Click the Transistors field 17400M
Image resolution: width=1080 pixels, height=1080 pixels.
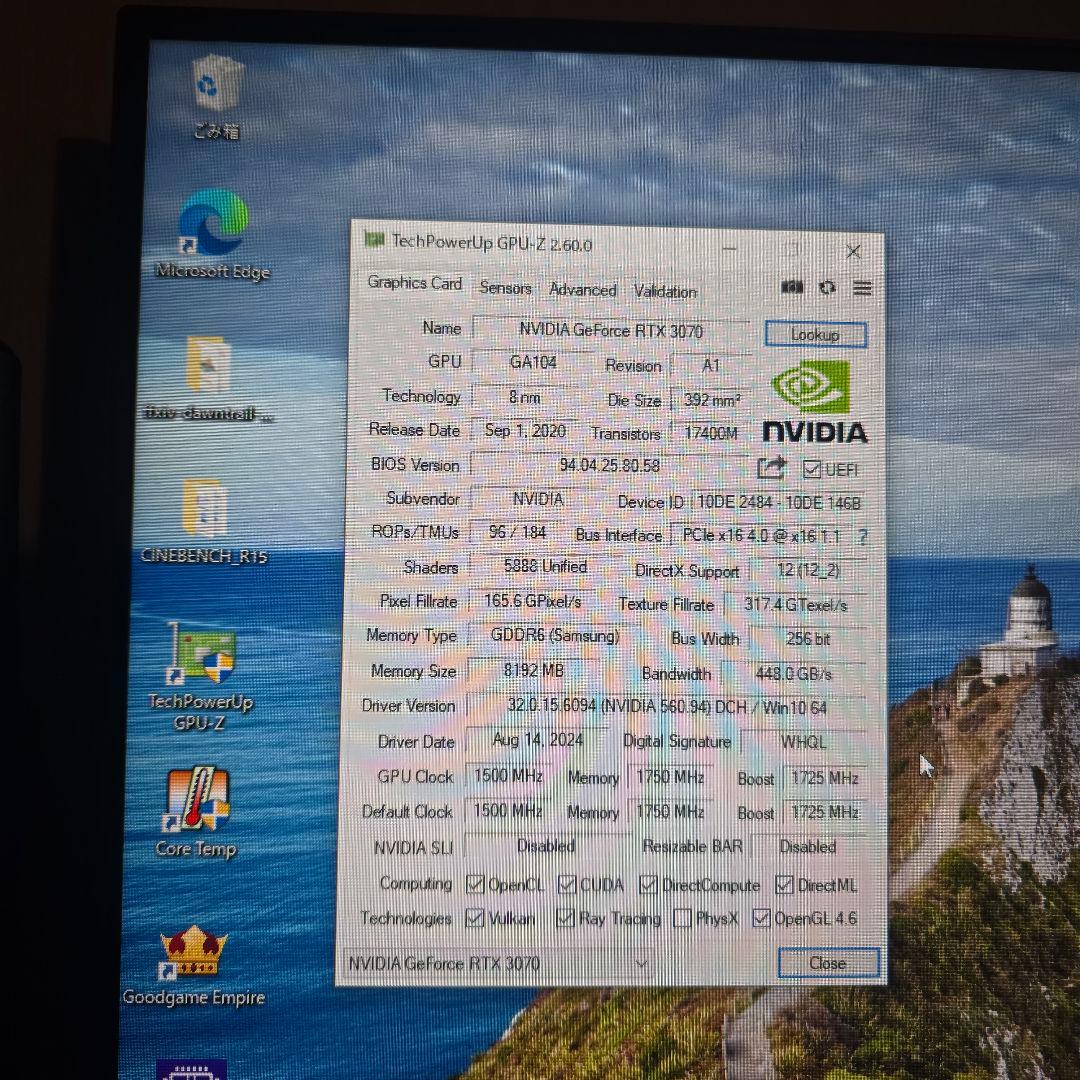click(710, 433)
